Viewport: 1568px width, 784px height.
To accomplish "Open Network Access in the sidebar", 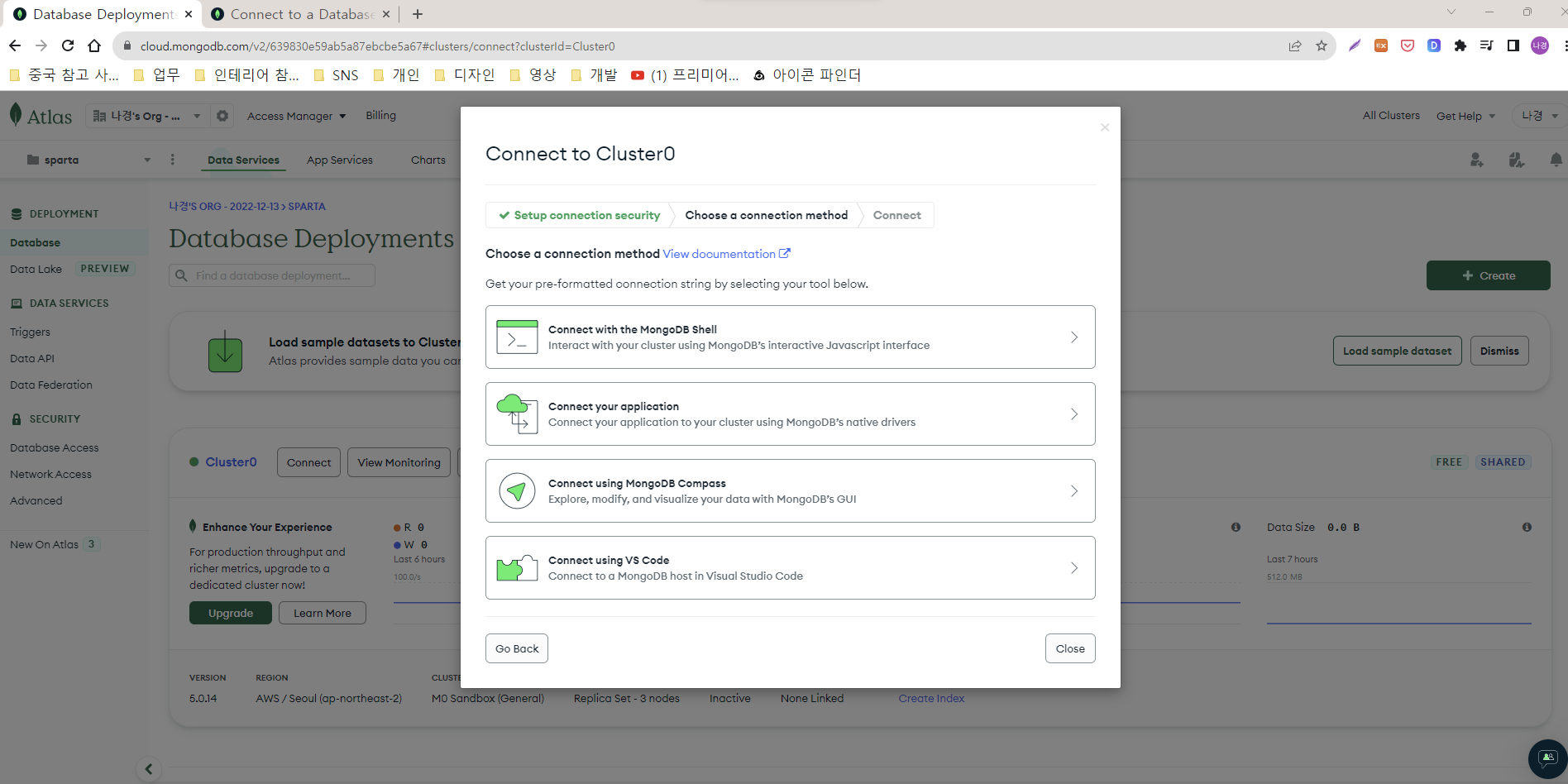I will (x=50, y=474).
